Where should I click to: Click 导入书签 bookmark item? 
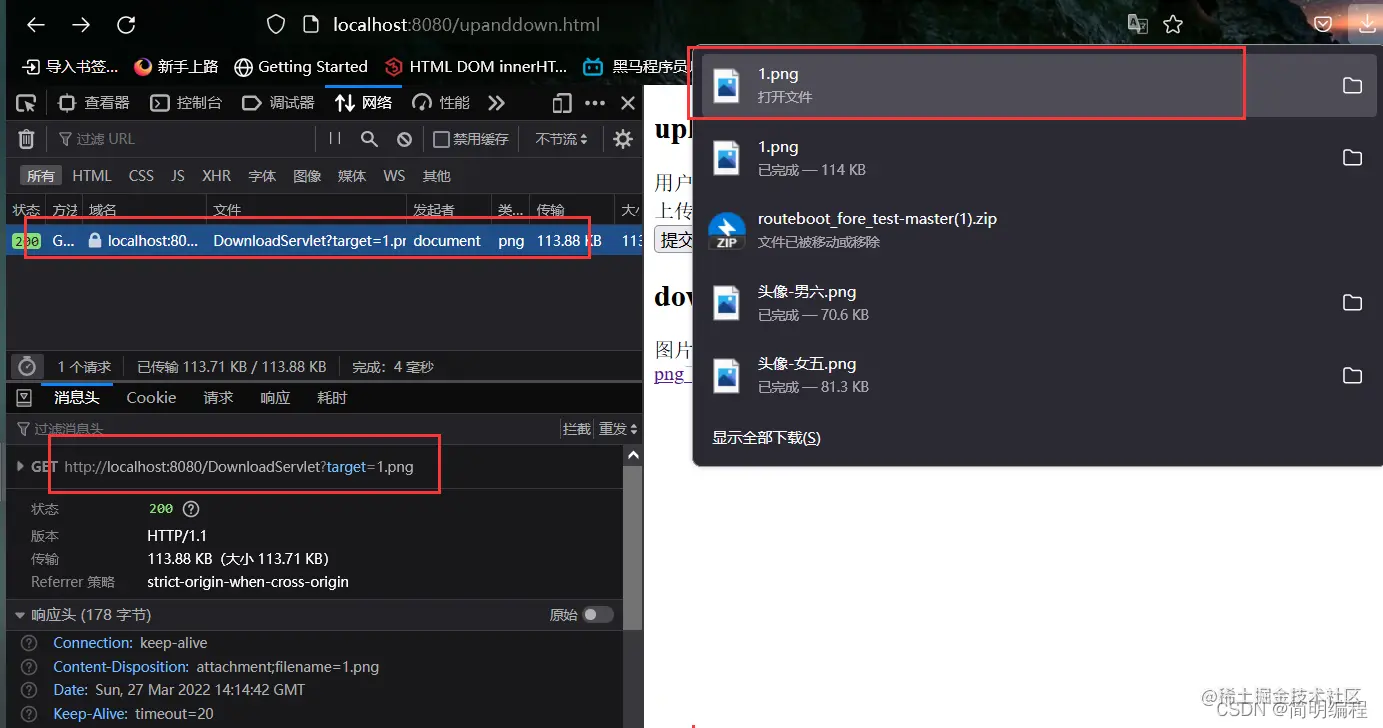[x=70, y=67]
